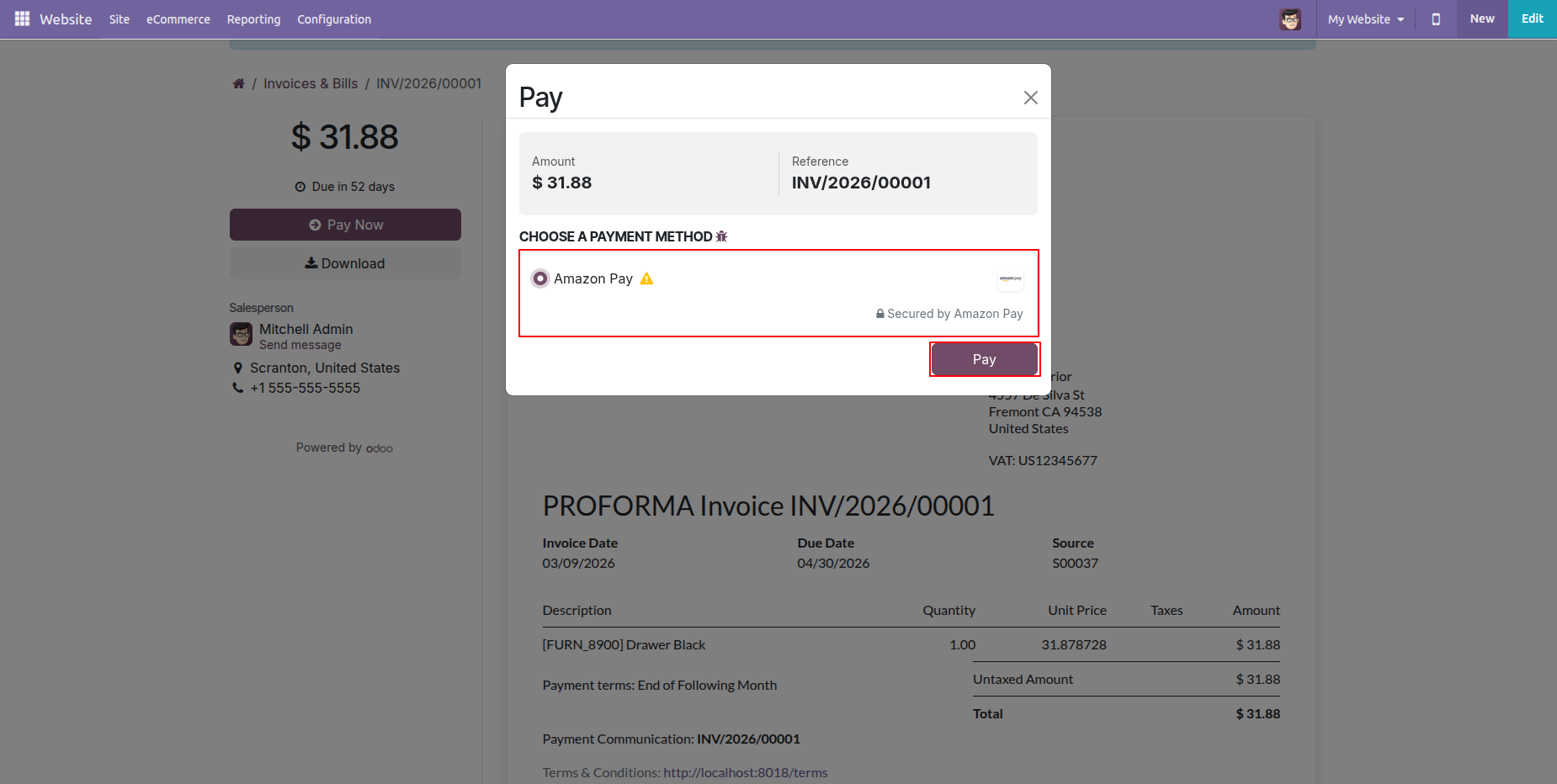
Task: Click the user avatar in top bar
Action: click(x=1289, y=19)
